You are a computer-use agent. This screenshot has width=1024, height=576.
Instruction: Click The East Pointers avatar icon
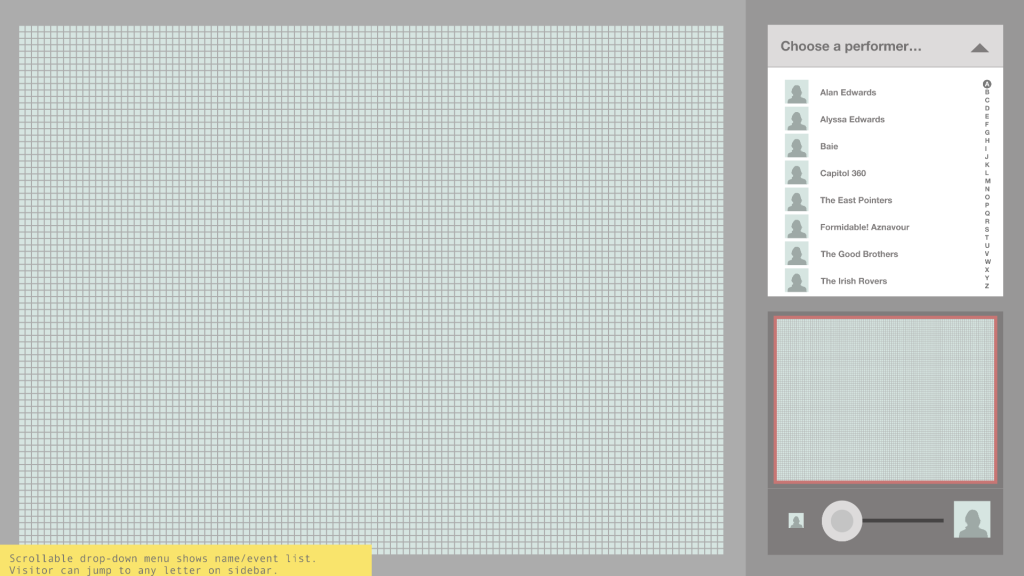pyautogui.click(x=796, y=200)
